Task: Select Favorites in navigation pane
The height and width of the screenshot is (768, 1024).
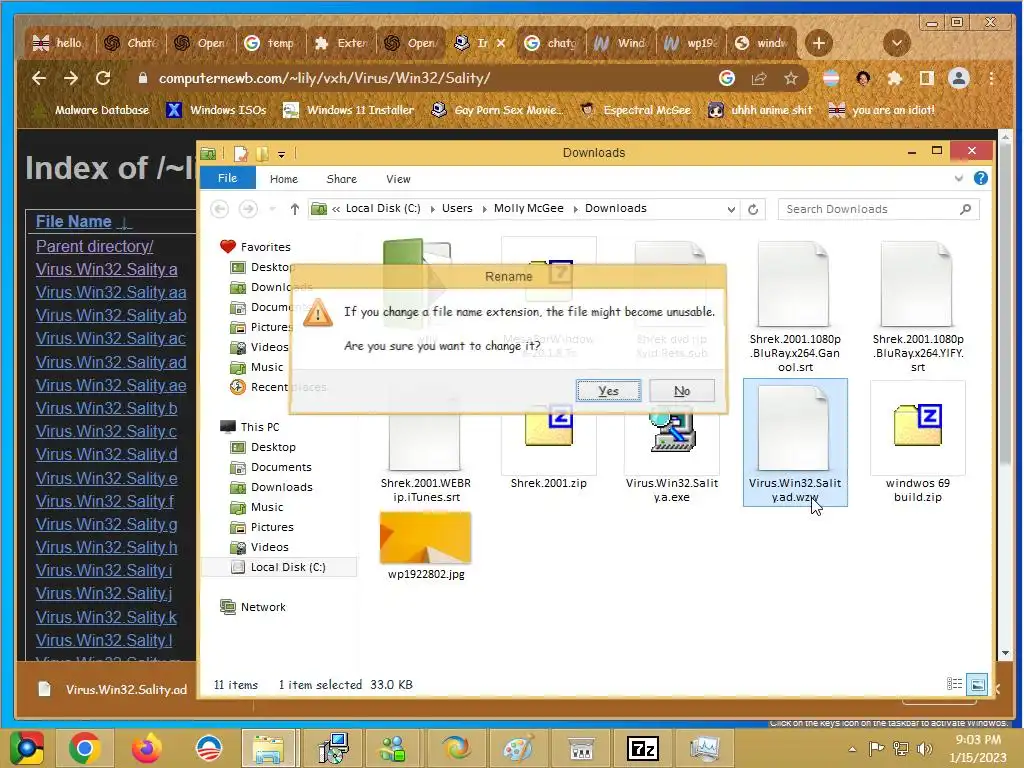Action: coord(255,247)
